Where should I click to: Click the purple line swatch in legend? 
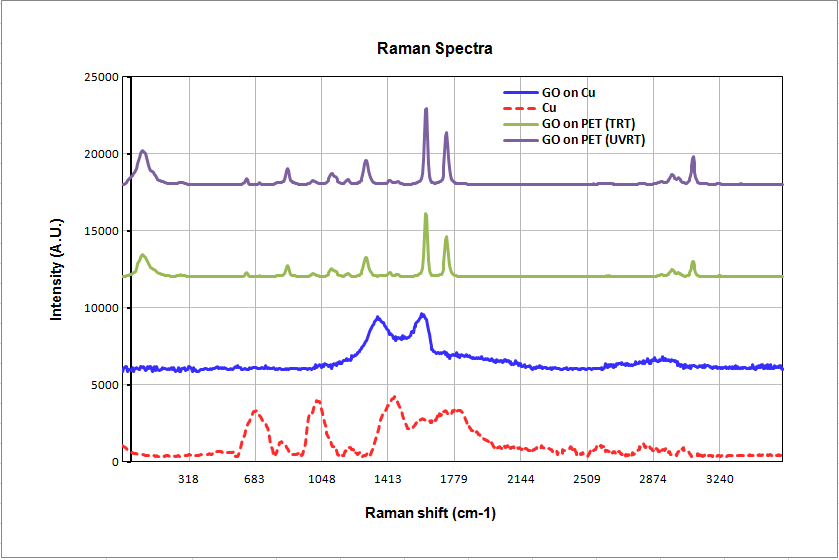(x=518, y=140)
